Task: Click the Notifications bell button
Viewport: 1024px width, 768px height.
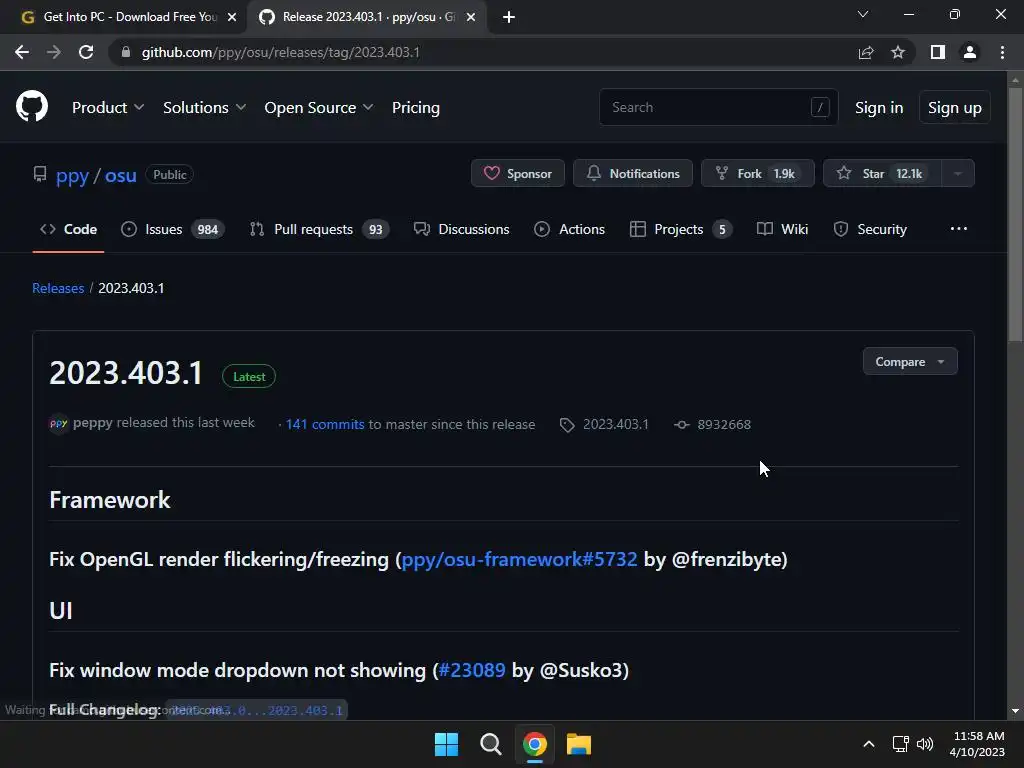Action: 633,173
